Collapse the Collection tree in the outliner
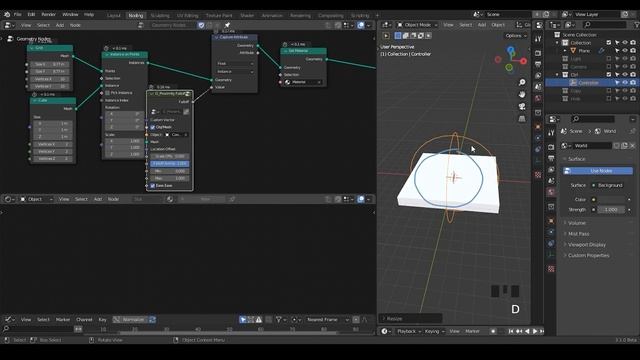The height and width of the screenshot is (360, 640). coord(558,42)
